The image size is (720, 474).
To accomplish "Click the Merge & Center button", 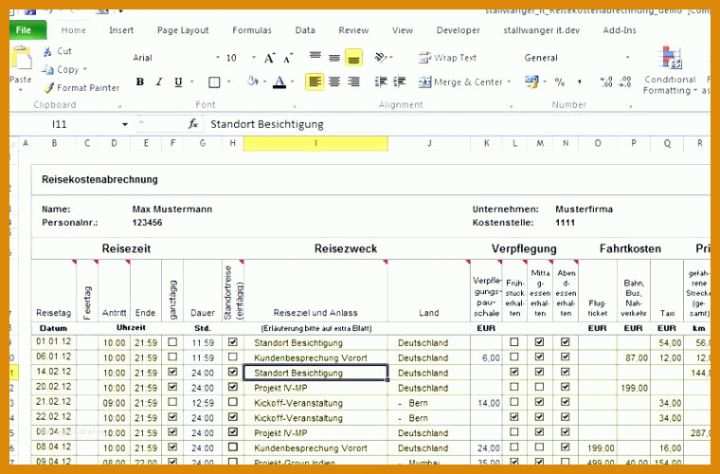I will pos(461,82).
